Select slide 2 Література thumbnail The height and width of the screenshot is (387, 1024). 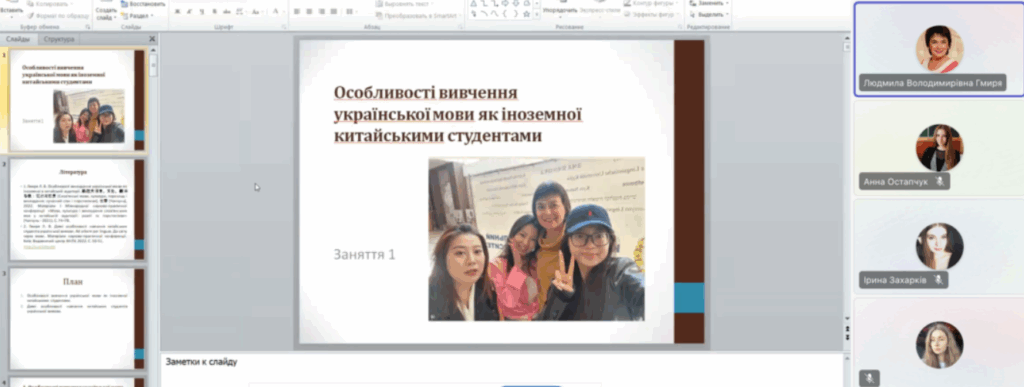tap(77, 209)
